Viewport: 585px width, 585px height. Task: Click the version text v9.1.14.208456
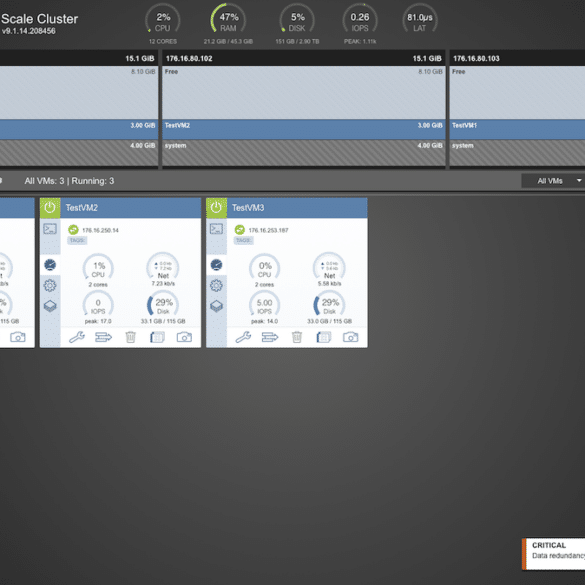click(28, 31)
